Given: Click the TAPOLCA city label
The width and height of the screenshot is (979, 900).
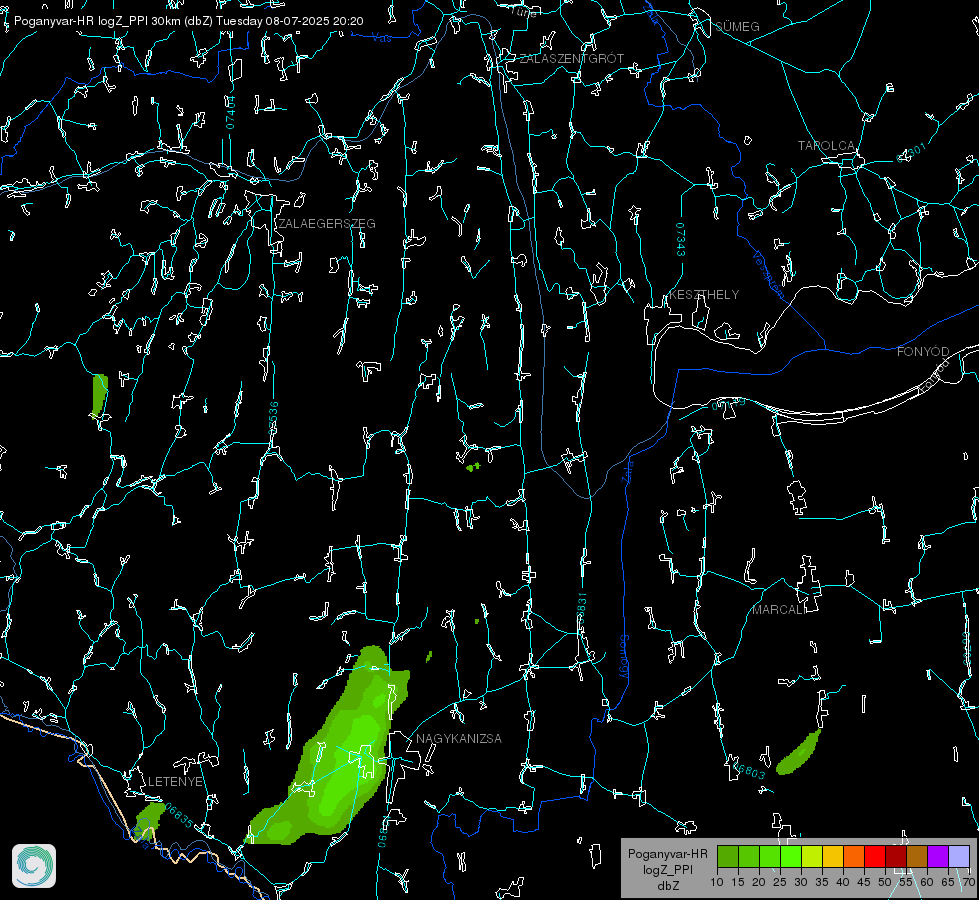Looking at the screenshot, I should [x=826, y=146].
